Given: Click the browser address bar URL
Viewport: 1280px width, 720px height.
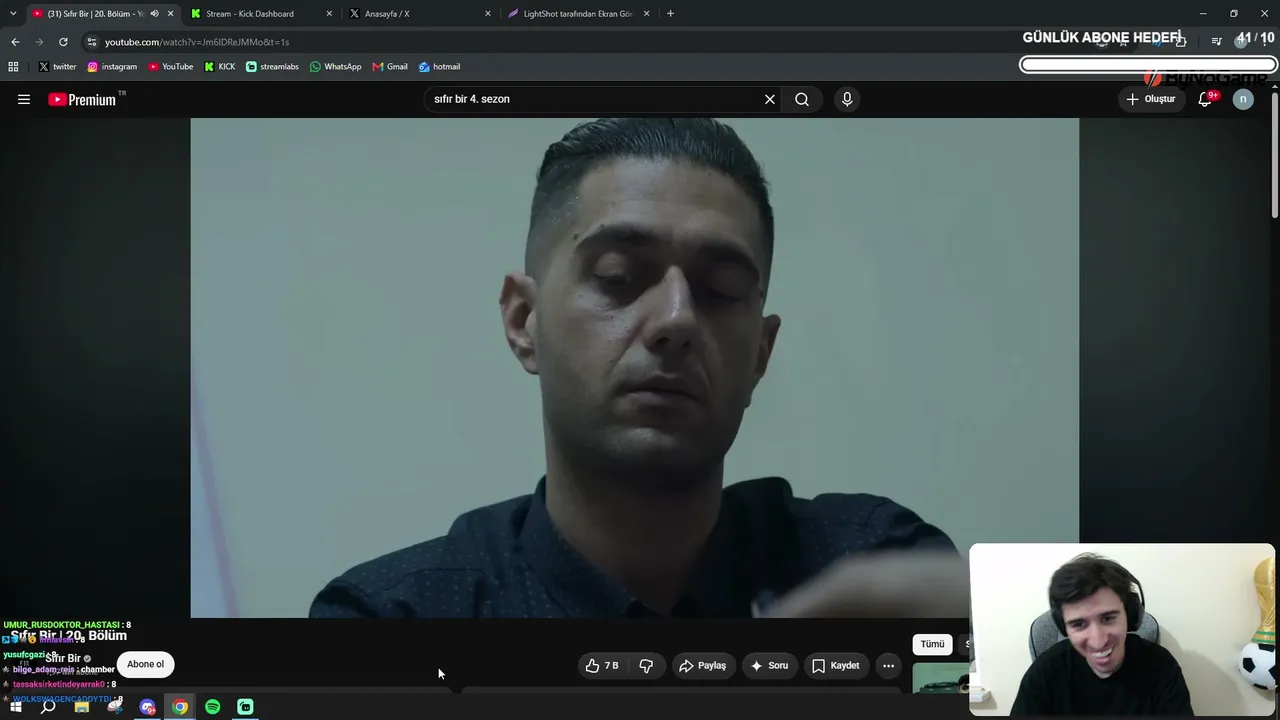Looking at the screenshot, I should coord(197,42).
